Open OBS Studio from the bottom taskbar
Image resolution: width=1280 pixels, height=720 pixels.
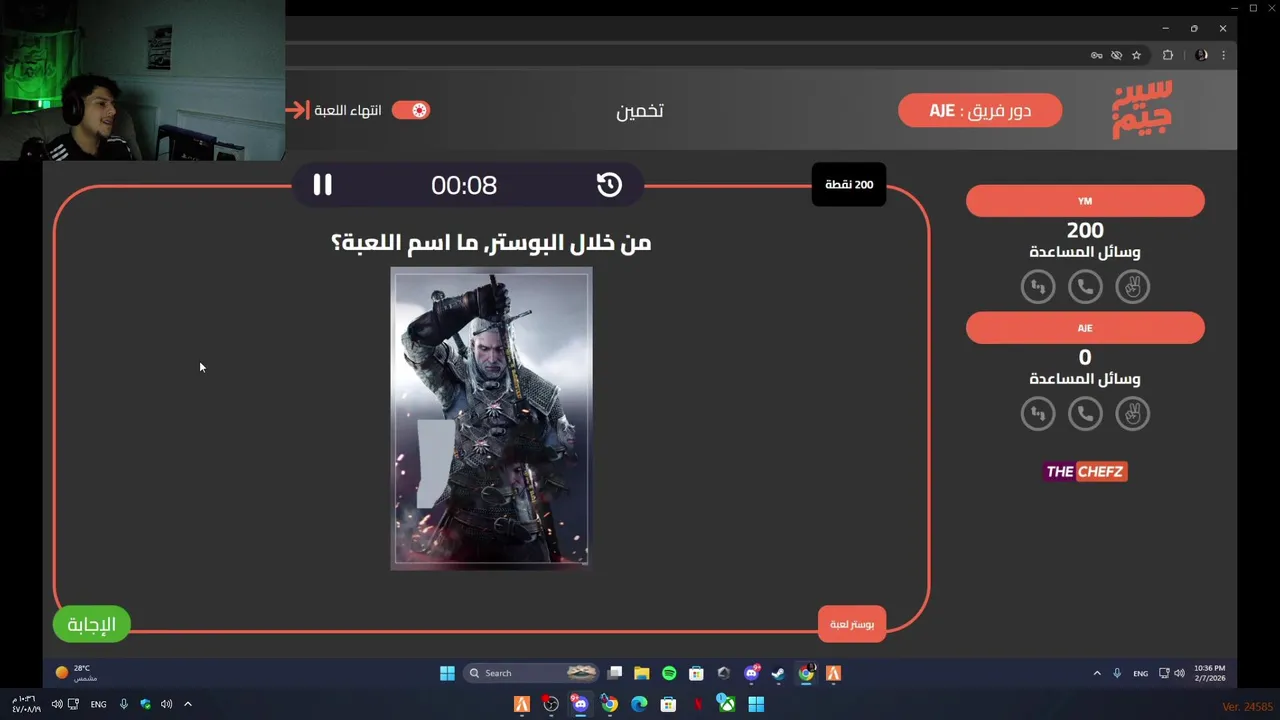coord(550,704)
